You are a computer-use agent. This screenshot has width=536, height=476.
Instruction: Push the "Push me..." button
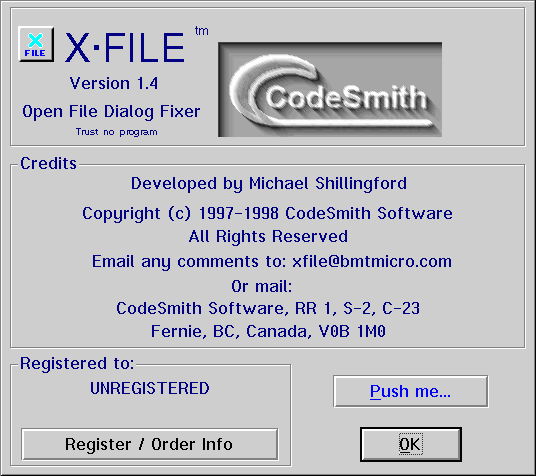[x=411, y=392]
